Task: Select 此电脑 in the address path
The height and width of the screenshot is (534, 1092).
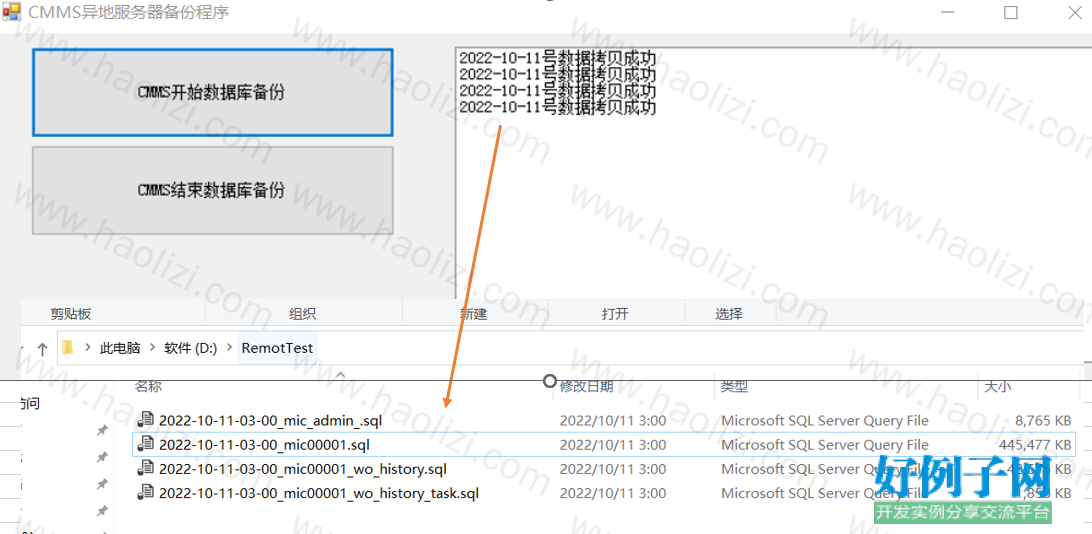Action: pos(120,348)
